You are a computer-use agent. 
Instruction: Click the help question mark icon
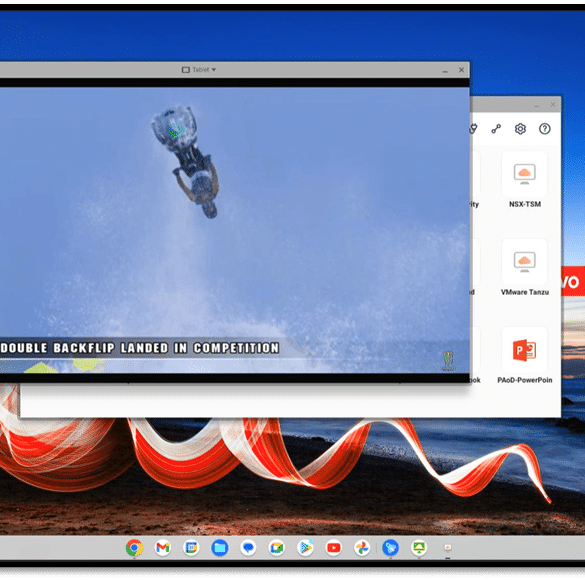click(x=545, y=129)
